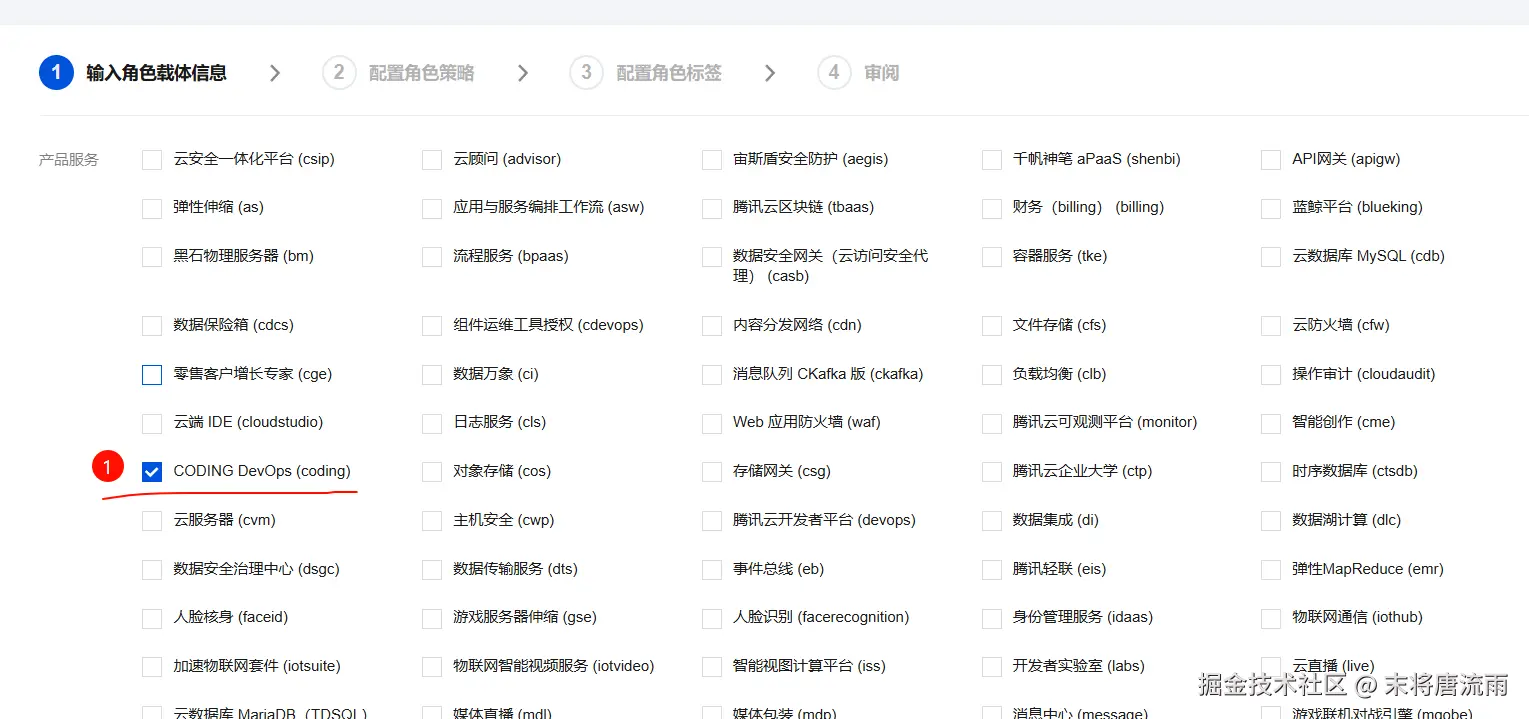Check 云服务器 (cvm) checkbox
1529x719 pixels.
tap(152, 521)
